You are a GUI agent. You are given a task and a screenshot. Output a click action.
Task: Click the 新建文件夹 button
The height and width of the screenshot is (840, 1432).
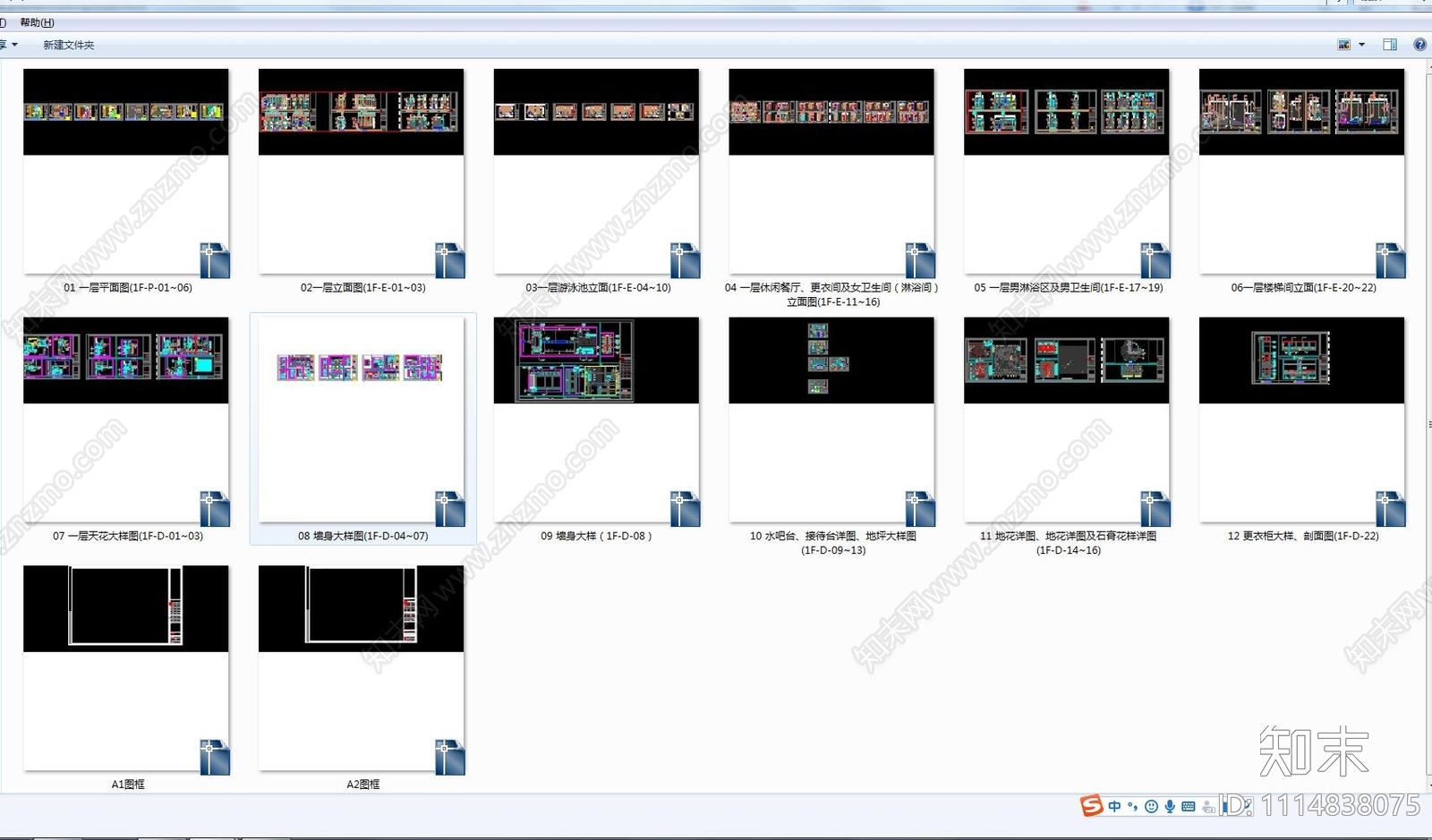tap(69, 45)
